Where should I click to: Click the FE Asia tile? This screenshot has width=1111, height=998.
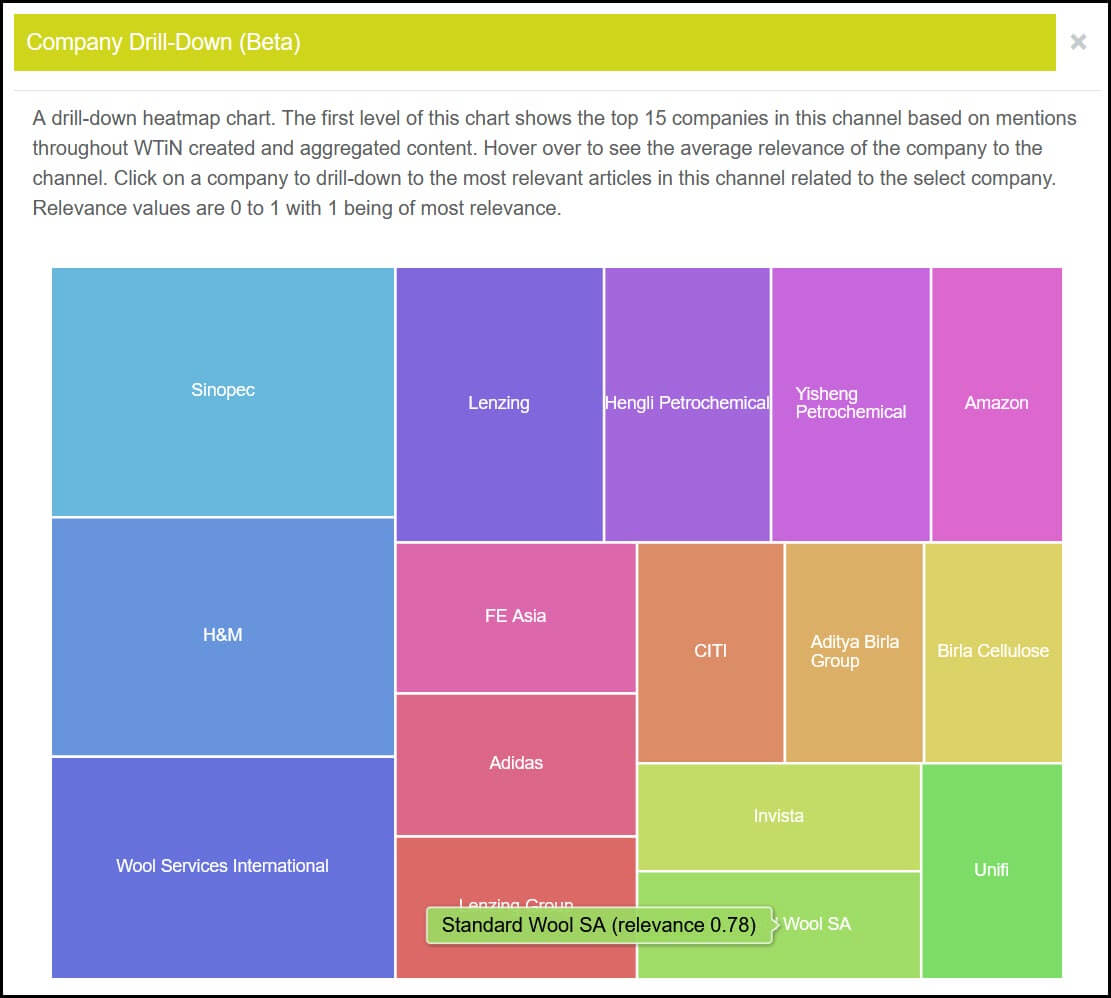515,618
